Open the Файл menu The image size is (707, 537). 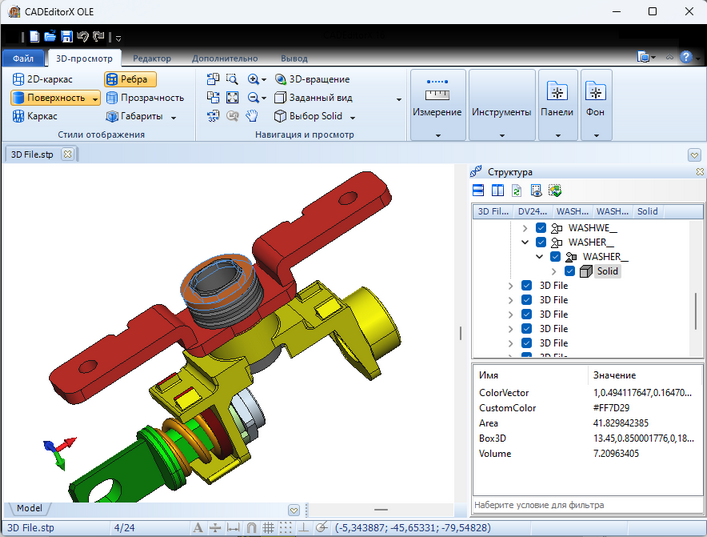click(x=23, y=59)
